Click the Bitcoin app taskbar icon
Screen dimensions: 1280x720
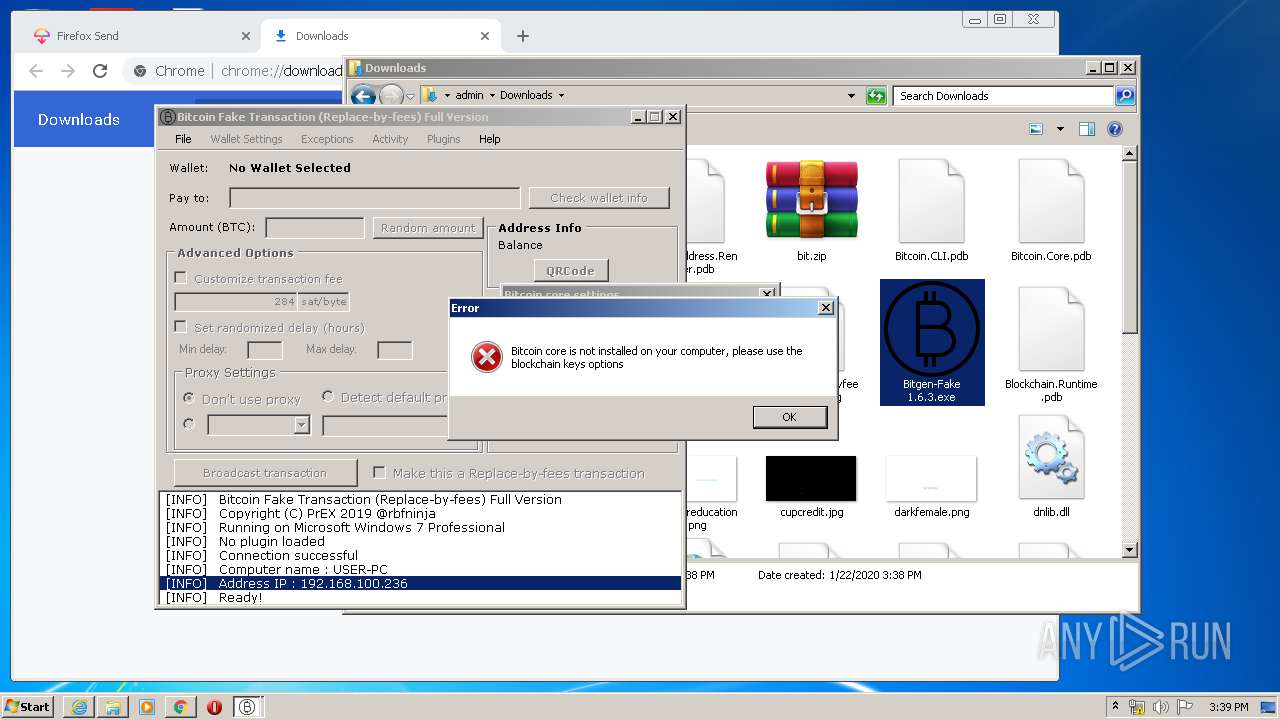tap(246, 707)
